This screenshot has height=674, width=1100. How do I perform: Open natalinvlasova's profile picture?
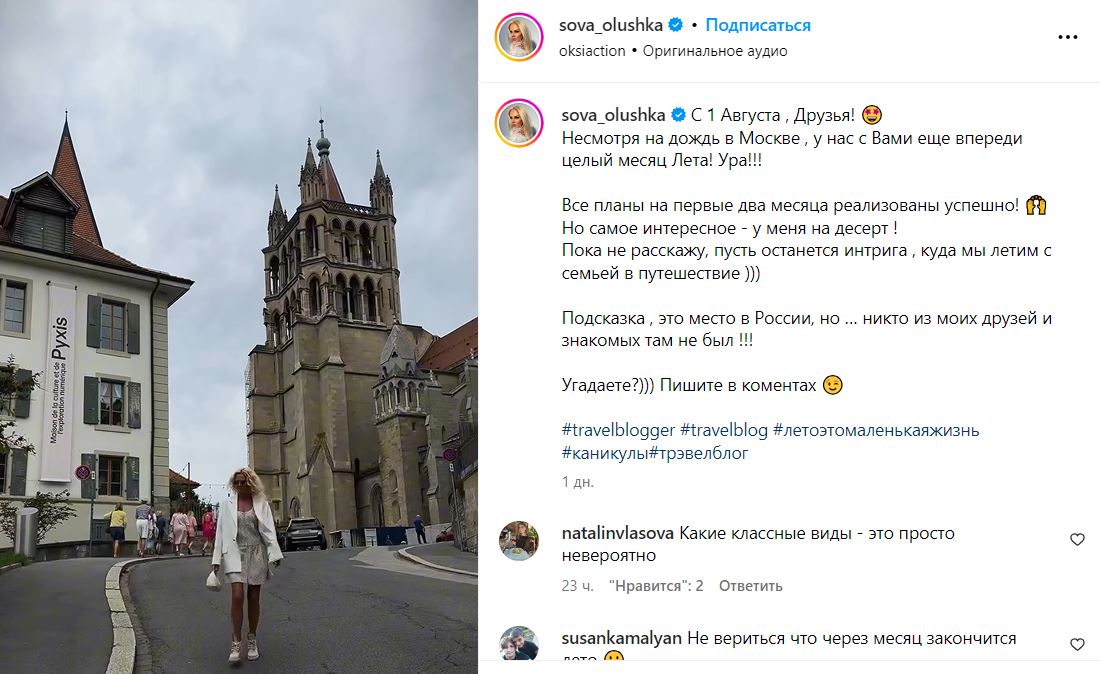518,541
